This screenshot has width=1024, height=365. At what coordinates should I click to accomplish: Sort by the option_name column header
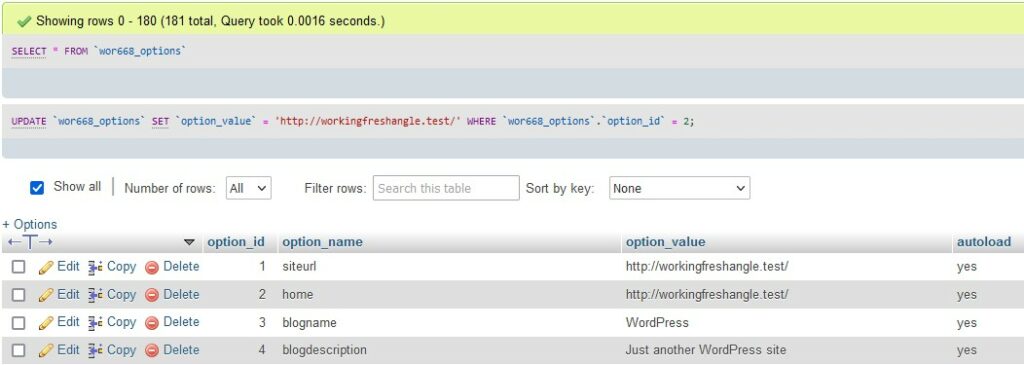(322, 242)
